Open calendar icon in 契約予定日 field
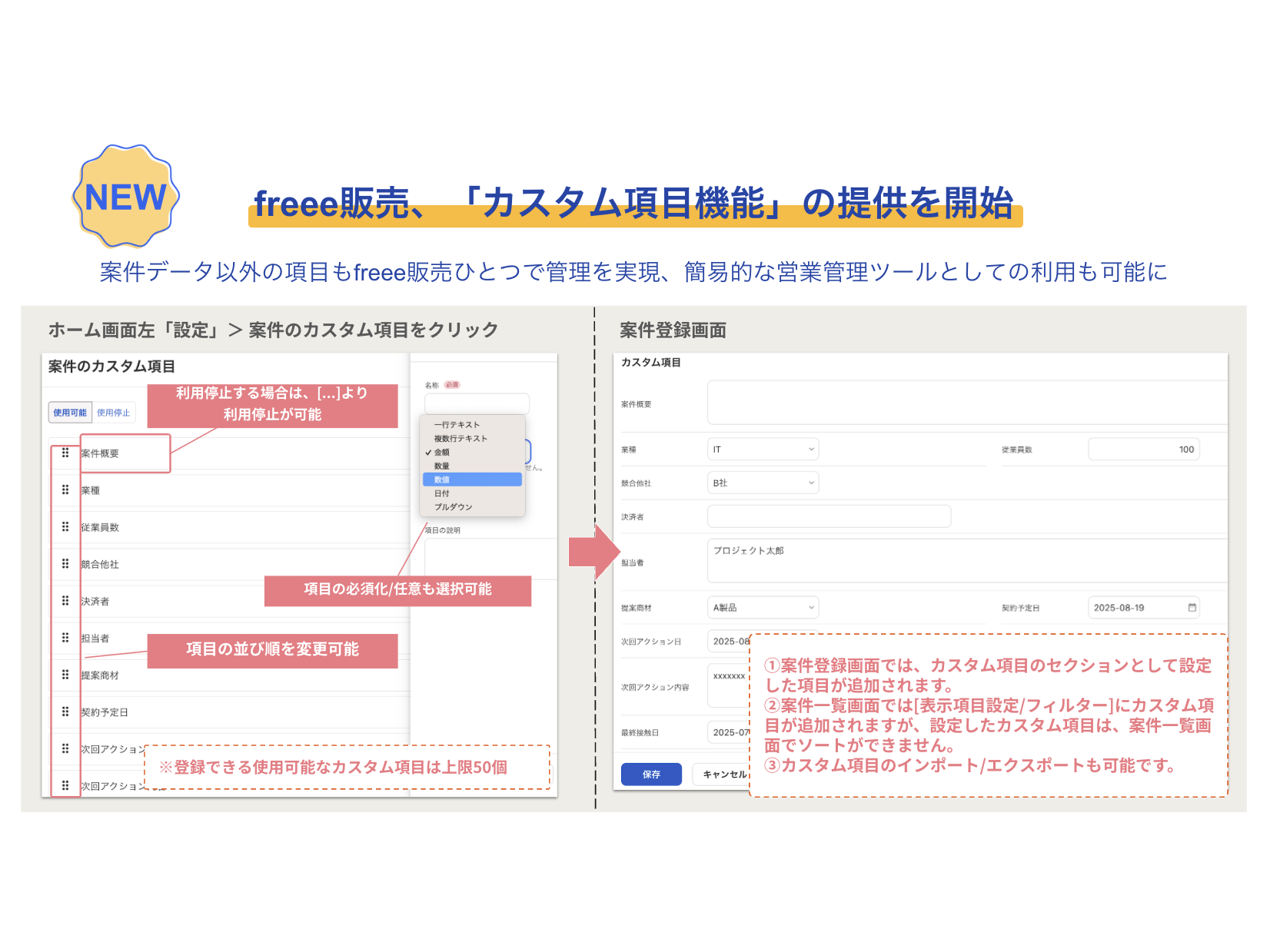The width and height of the screenshot is (1270, 952). click(x=1192, y=608)
